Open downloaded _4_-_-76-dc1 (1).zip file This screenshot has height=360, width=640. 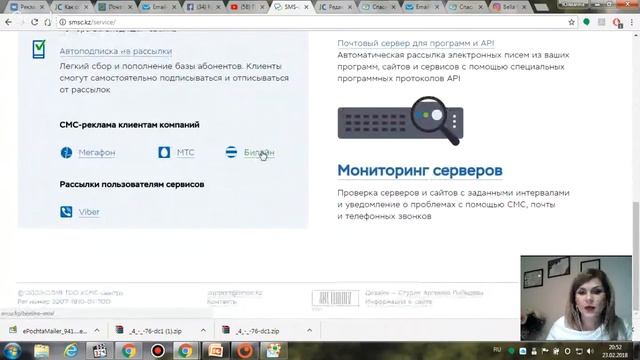click(x=149, y=331)
